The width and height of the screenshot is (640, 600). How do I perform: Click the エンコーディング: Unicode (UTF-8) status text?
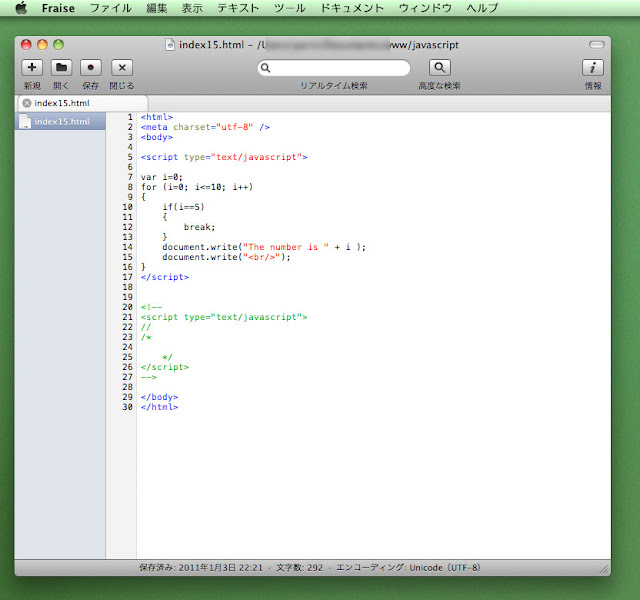click(408, 568)
